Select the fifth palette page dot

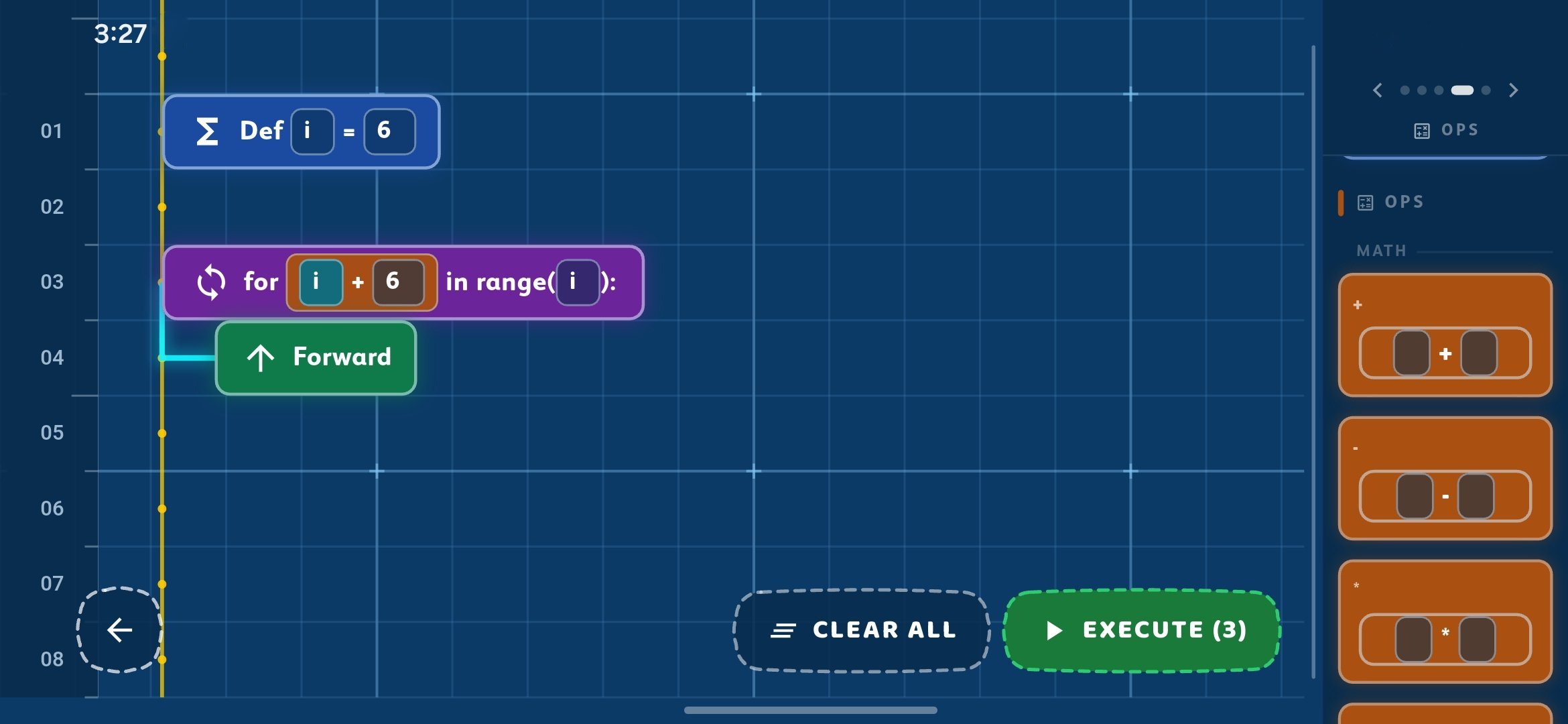[1486, 90]
